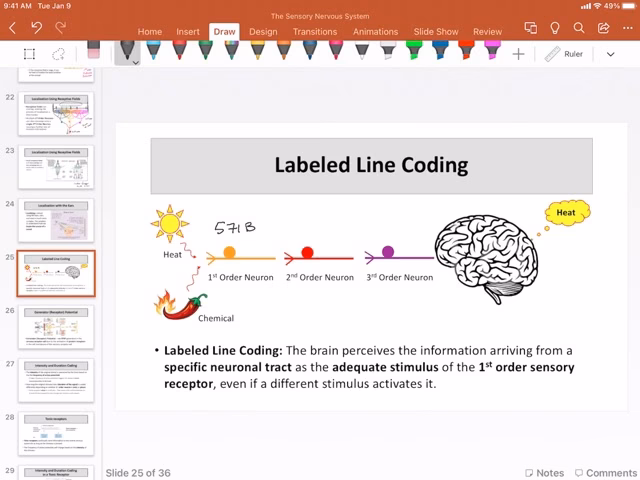640x480 pixels.
Task: Open the Review tab
Action: coord(487,31)
